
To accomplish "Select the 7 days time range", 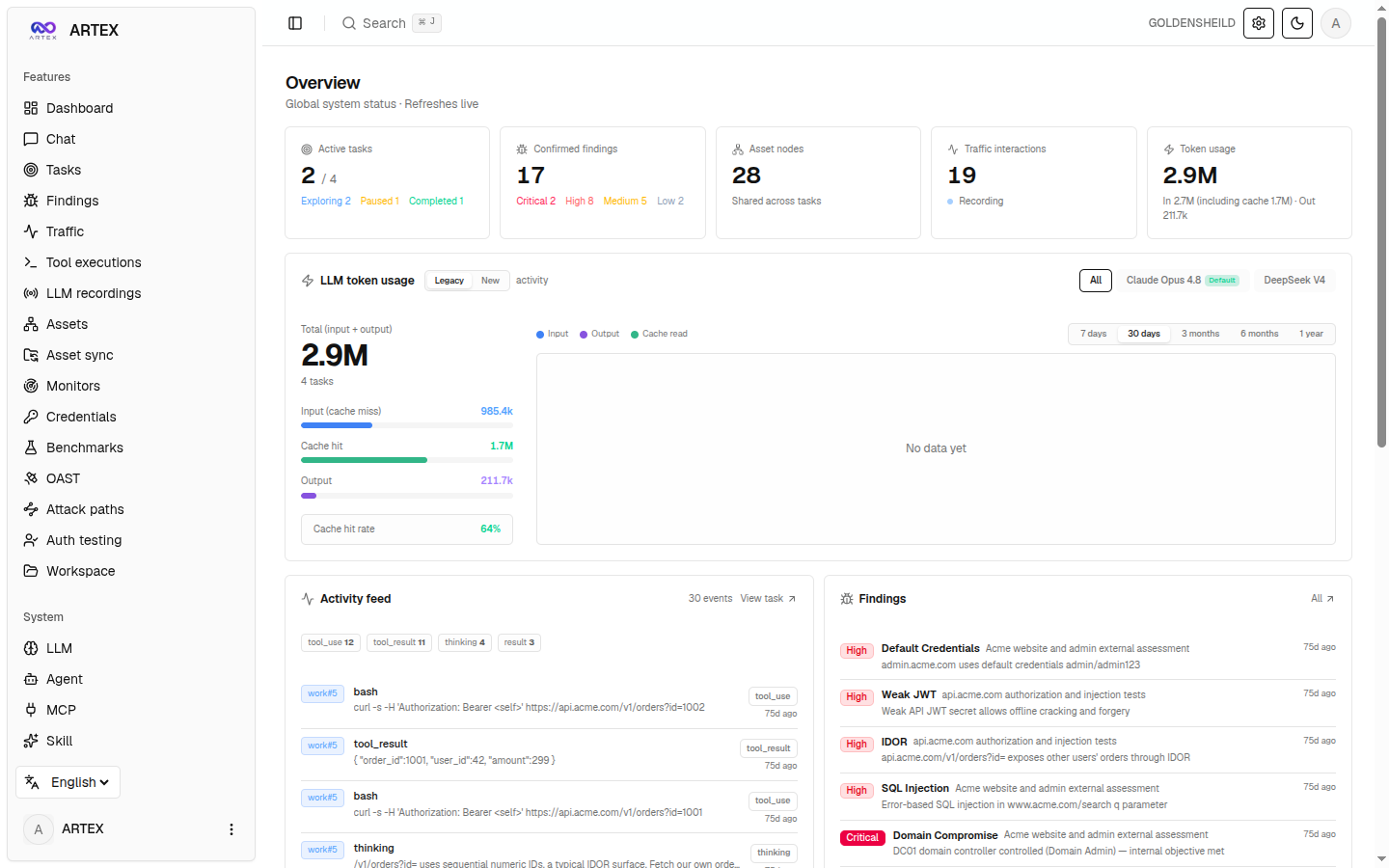I will pos(1094,334).
